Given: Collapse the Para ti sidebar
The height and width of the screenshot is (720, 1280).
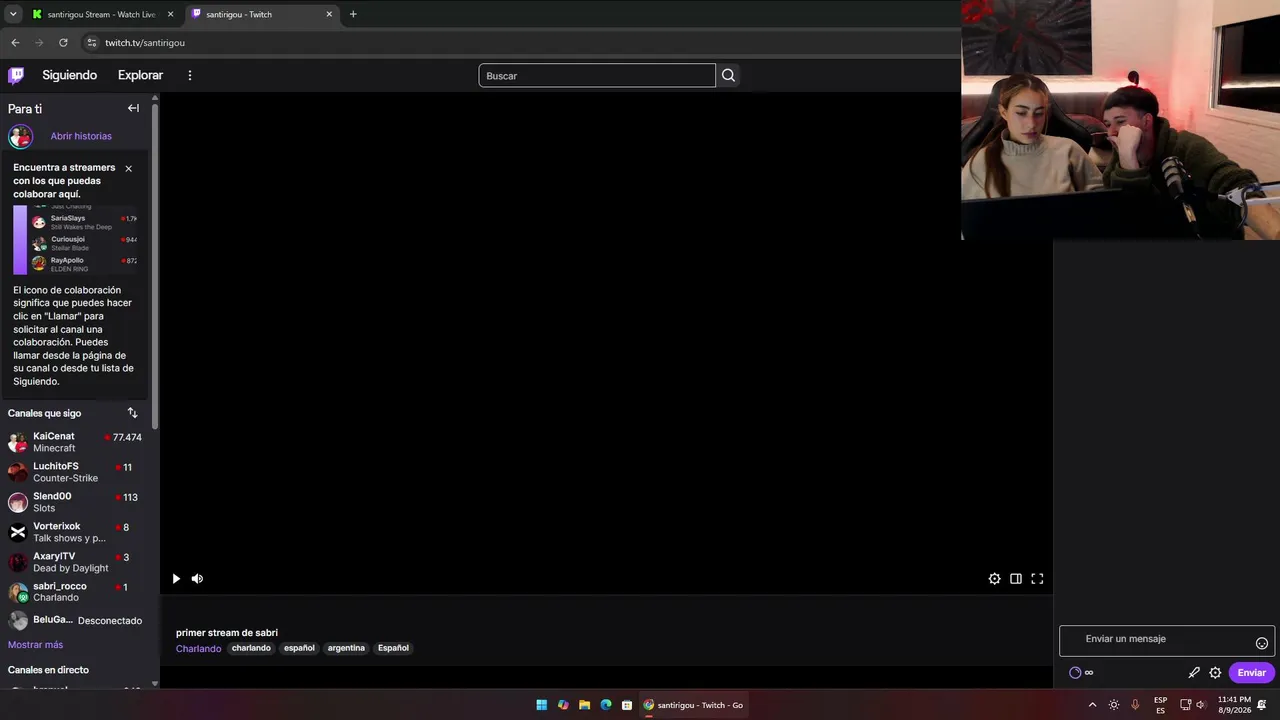Looking at the screenshot, I should pyautogui.click(x=133, y=108).
